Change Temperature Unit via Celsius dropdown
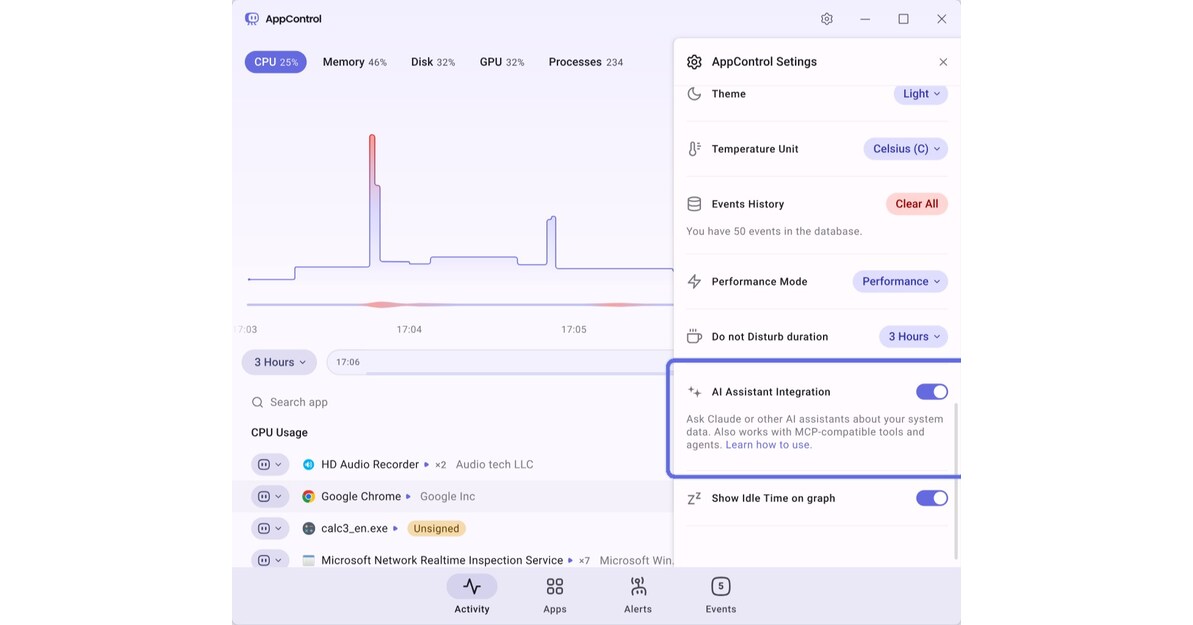Viewport: 1193px width, 625px height. pyautogui.click(x=905, y=148)
